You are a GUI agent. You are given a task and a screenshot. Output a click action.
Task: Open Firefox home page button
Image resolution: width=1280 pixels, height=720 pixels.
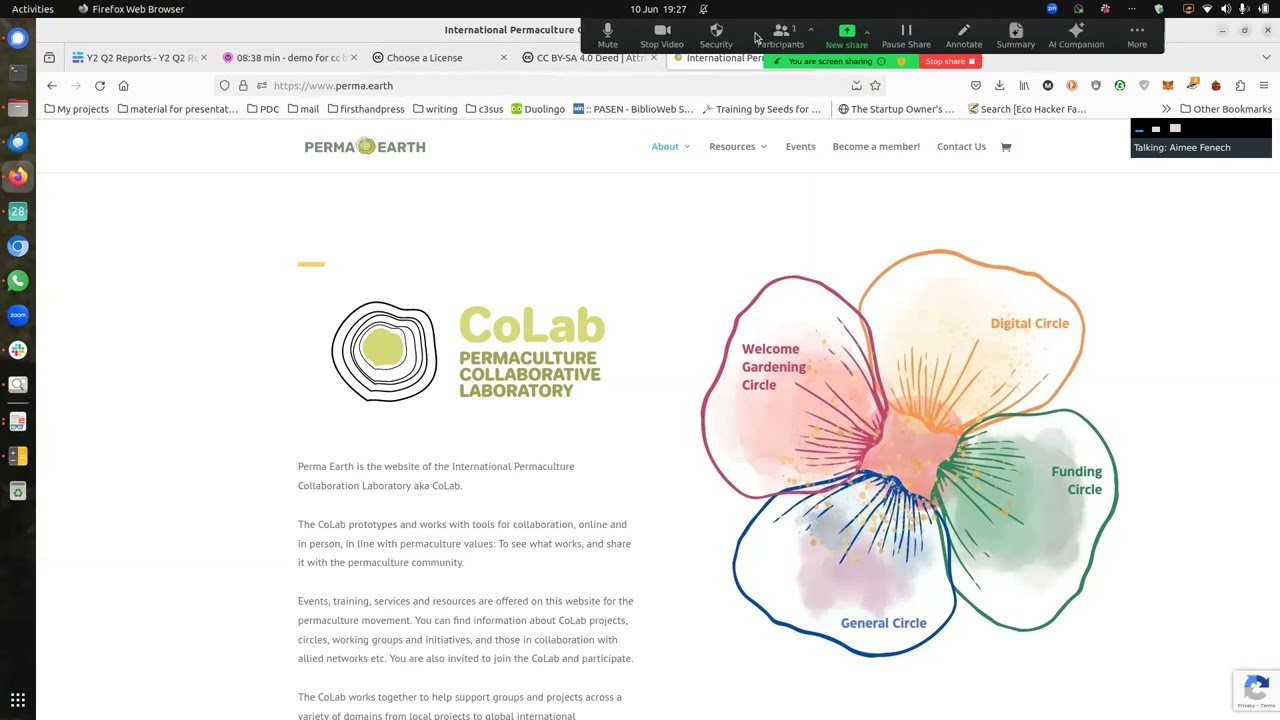click(124, 86)
